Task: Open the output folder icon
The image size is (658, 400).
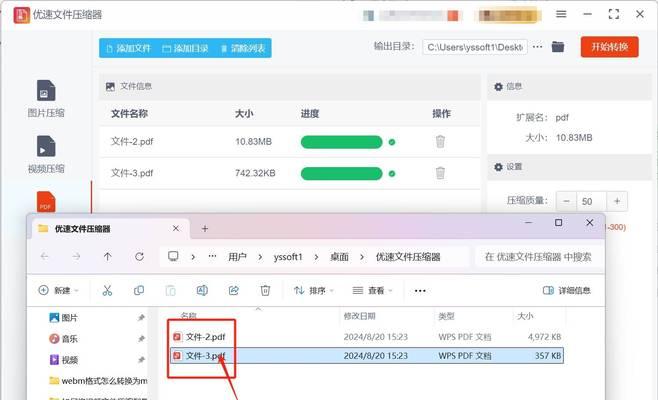Action: pos(558,47)
